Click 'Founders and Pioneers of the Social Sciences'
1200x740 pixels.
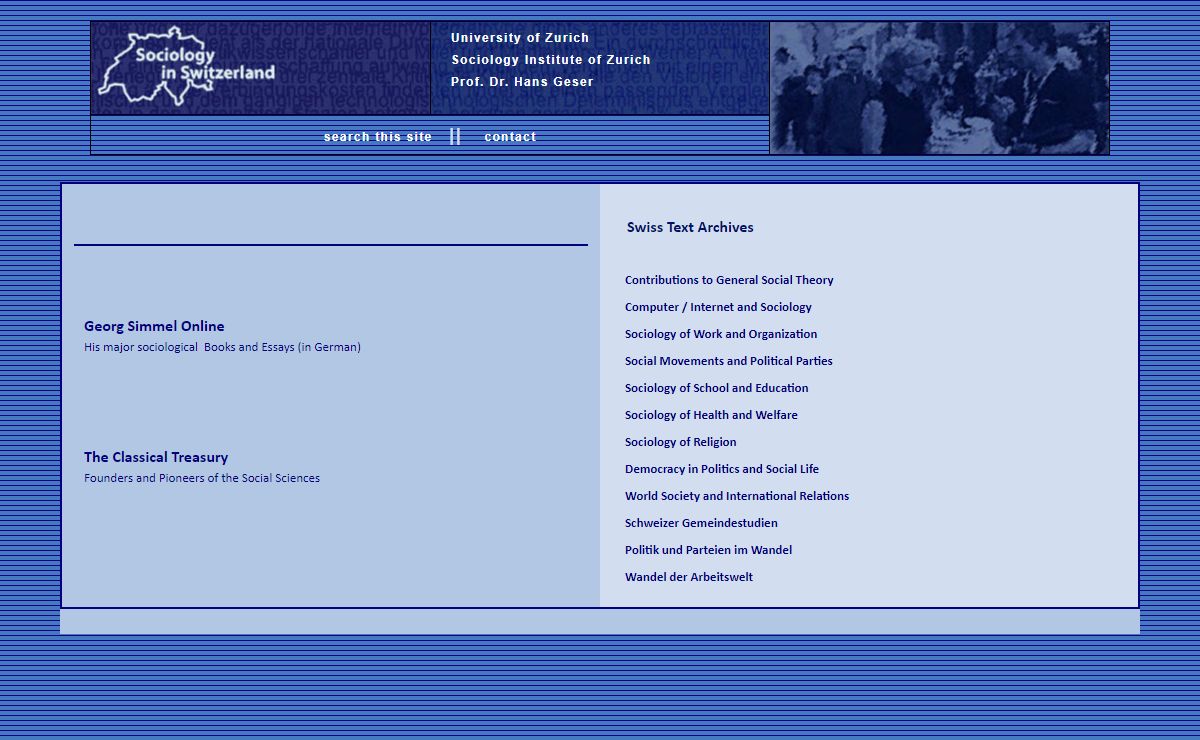202,478
